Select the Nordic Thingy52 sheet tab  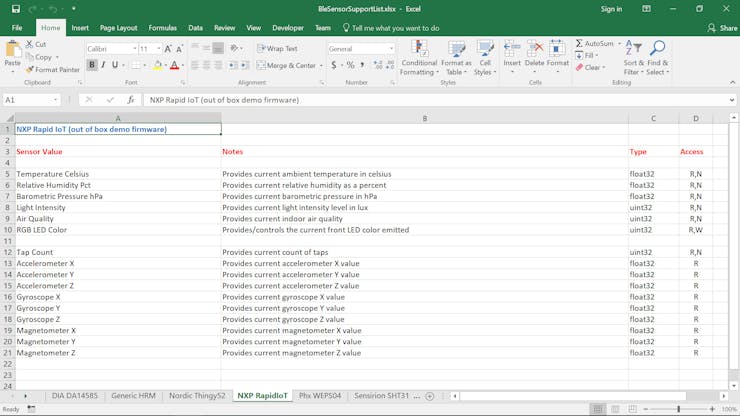[197, 396]
